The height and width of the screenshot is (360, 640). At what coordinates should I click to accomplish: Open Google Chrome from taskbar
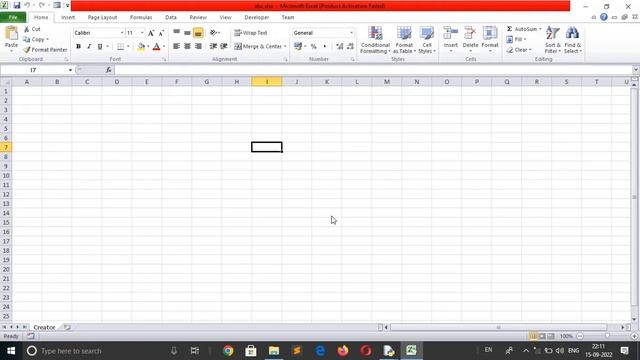[228, 351]
